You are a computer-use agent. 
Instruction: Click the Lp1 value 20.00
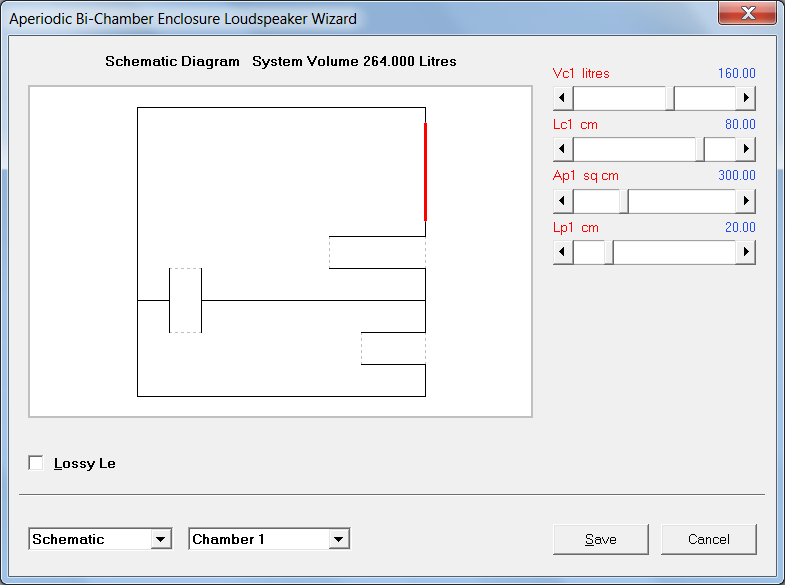(740, 227)
